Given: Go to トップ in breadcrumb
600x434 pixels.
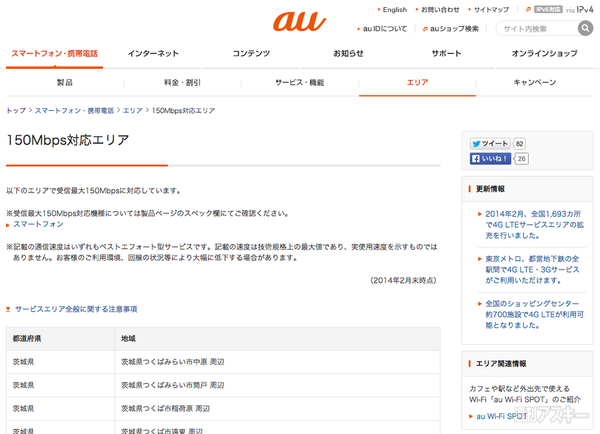Looking at the screenshot, I should coord(16,111).
